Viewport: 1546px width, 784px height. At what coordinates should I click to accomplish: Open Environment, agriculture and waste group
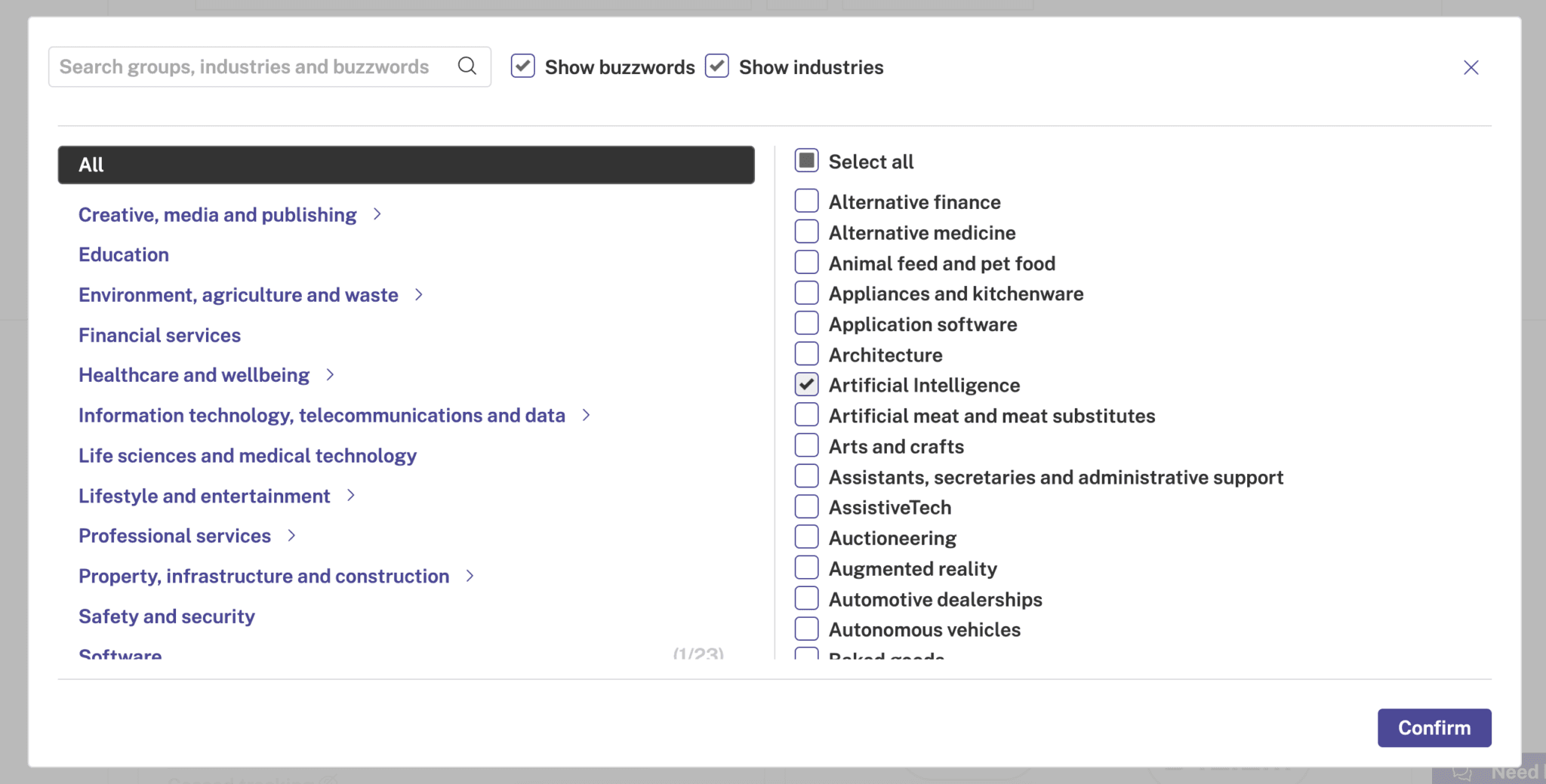(x=239, y=295)
